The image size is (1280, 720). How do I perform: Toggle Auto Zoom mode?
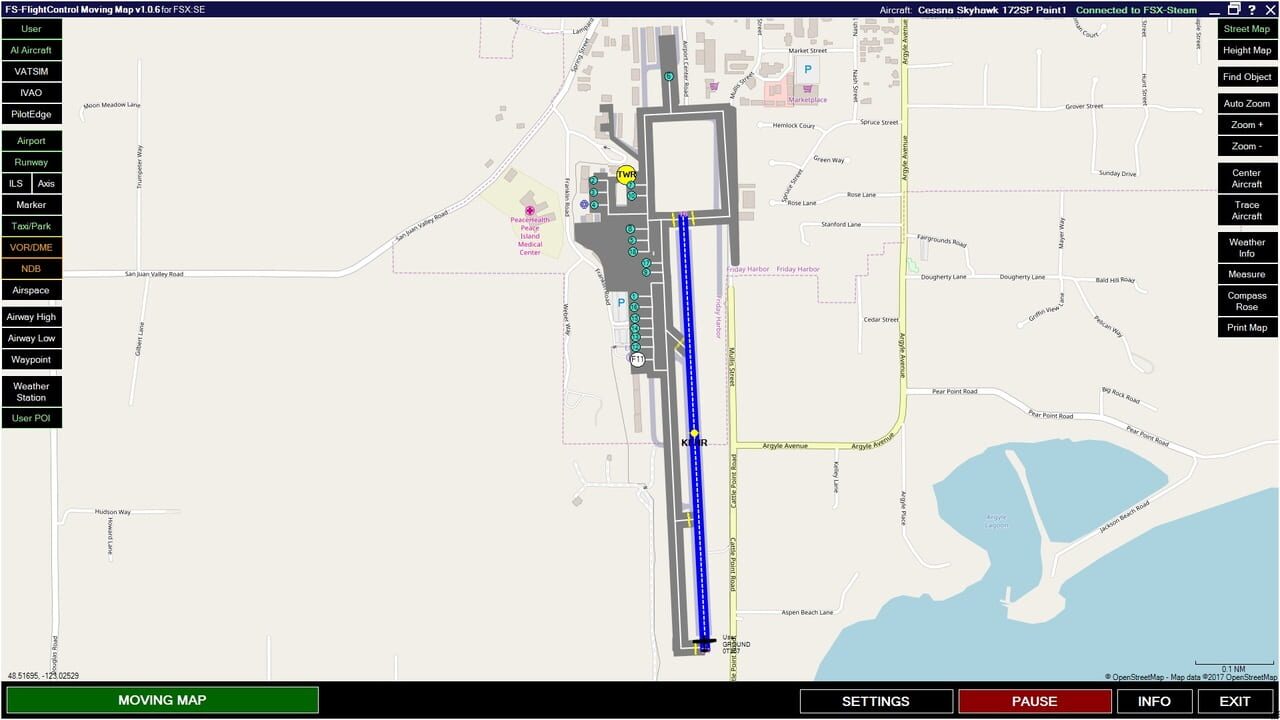click(x=1246, y=103)
